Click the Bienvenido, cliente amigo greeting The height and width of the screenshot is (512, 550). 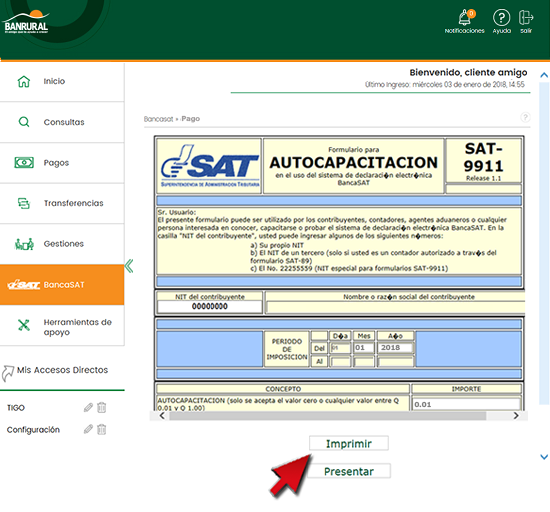click(x=468, y=73)
